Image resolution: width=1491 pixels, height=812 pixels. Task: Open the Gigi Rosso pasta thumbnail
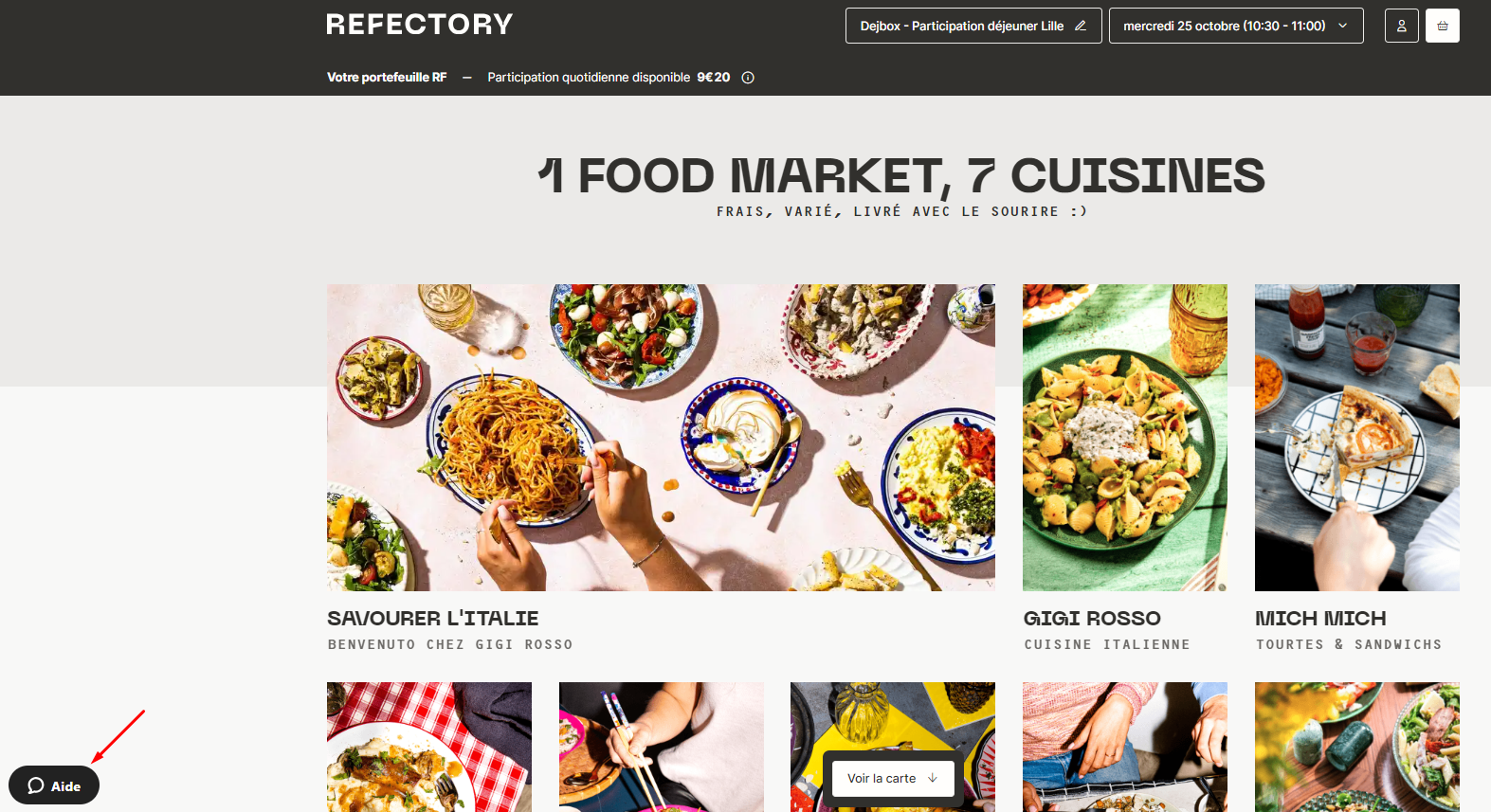pyautogui.click(x=1125, y=438)
